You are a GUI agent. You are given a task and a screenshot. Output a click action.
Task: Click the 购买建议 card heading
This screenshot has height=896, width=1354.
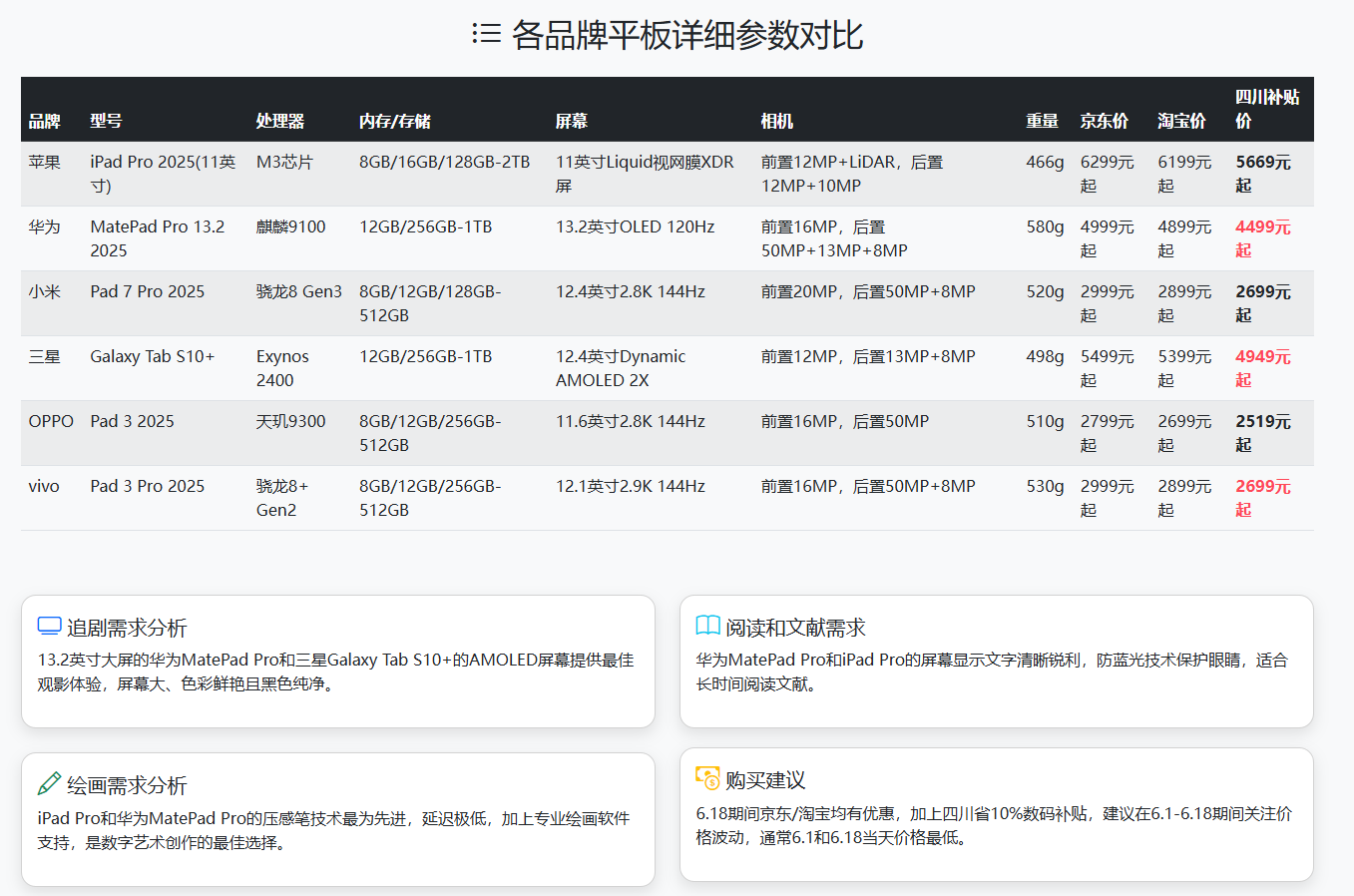click(765, 780)
